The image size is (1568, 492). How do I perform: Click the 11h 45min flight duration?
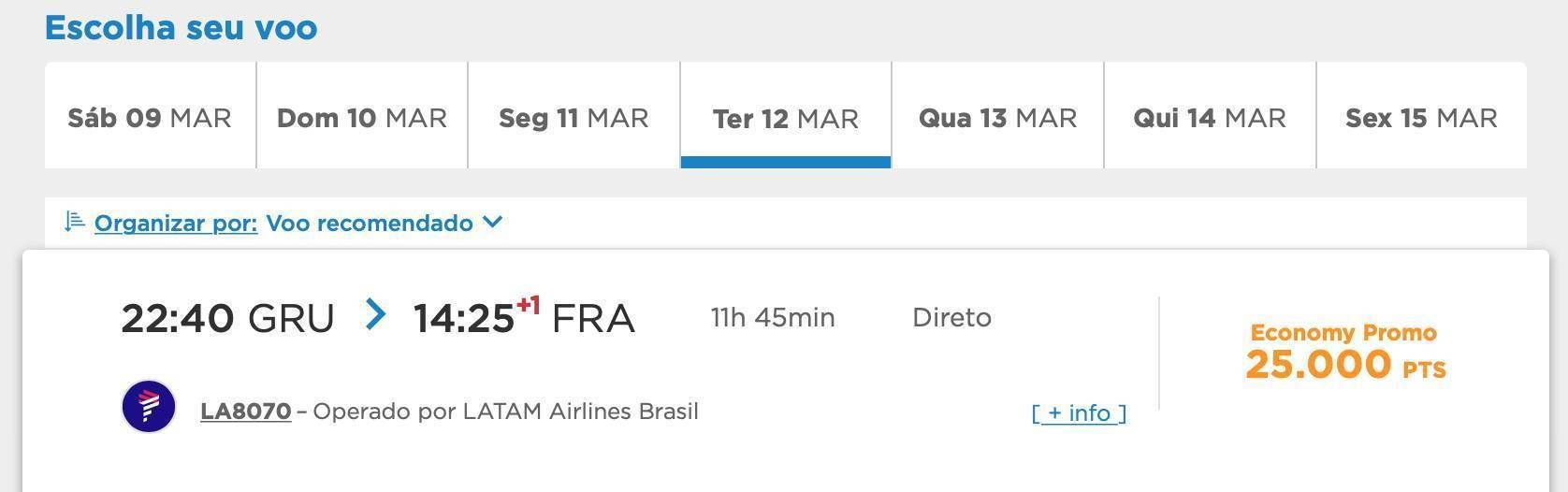click(x=773, y=317)
